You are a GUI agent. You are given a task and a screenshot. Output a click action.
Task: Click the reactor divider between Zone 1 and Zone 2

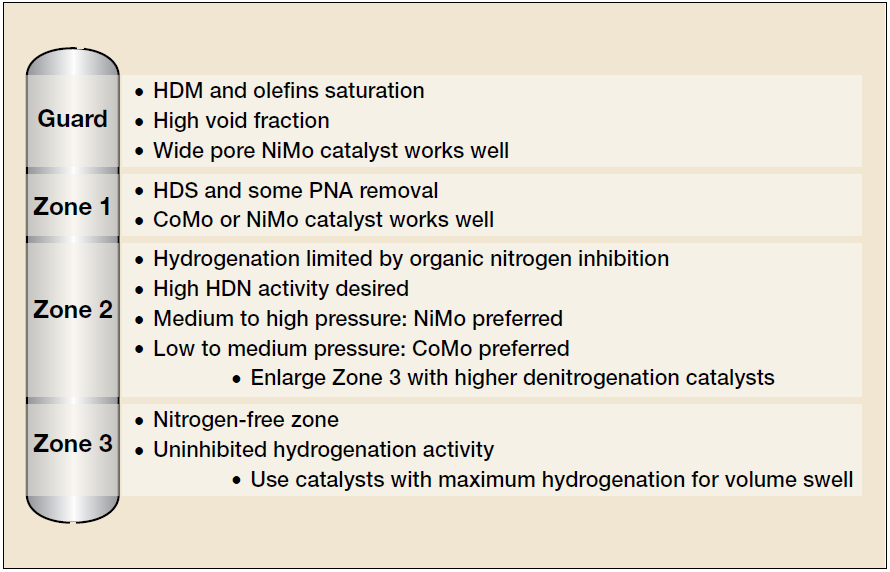(73, 240)
